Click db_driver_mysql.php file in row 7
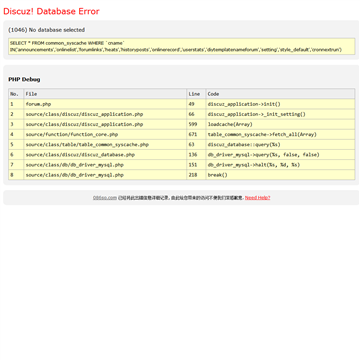360x360 pixels. coord(105,165)
